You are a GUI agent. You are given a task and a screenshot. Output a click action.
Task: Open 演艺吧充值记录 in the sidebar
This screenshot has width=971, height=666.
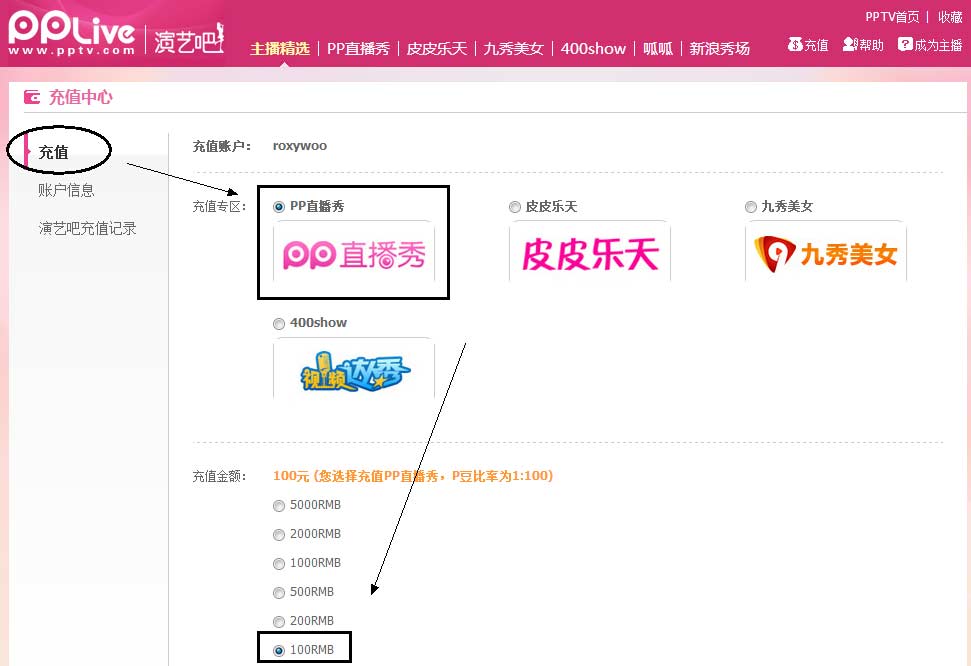pos(88,229)
